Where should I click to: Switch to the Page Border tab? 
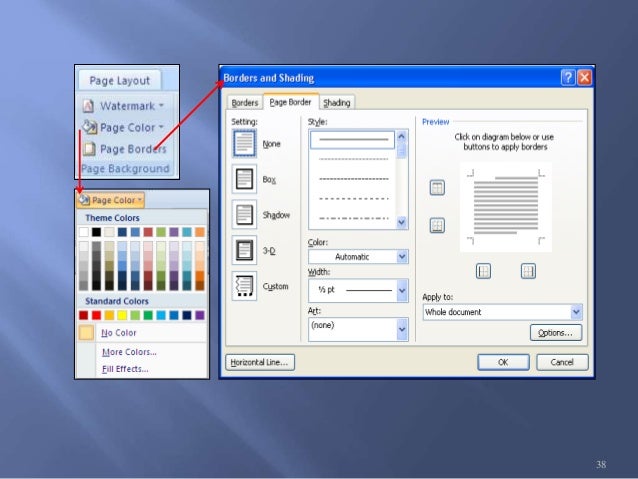pyautogui.click(x=290, y=102)
